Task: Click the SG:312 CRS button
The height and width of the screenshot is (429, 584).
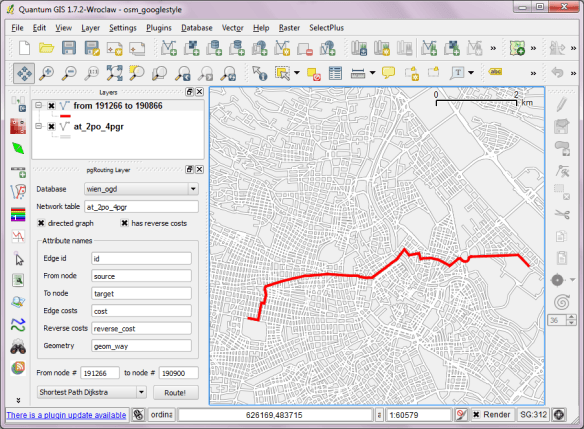Action: pos(533,414)
